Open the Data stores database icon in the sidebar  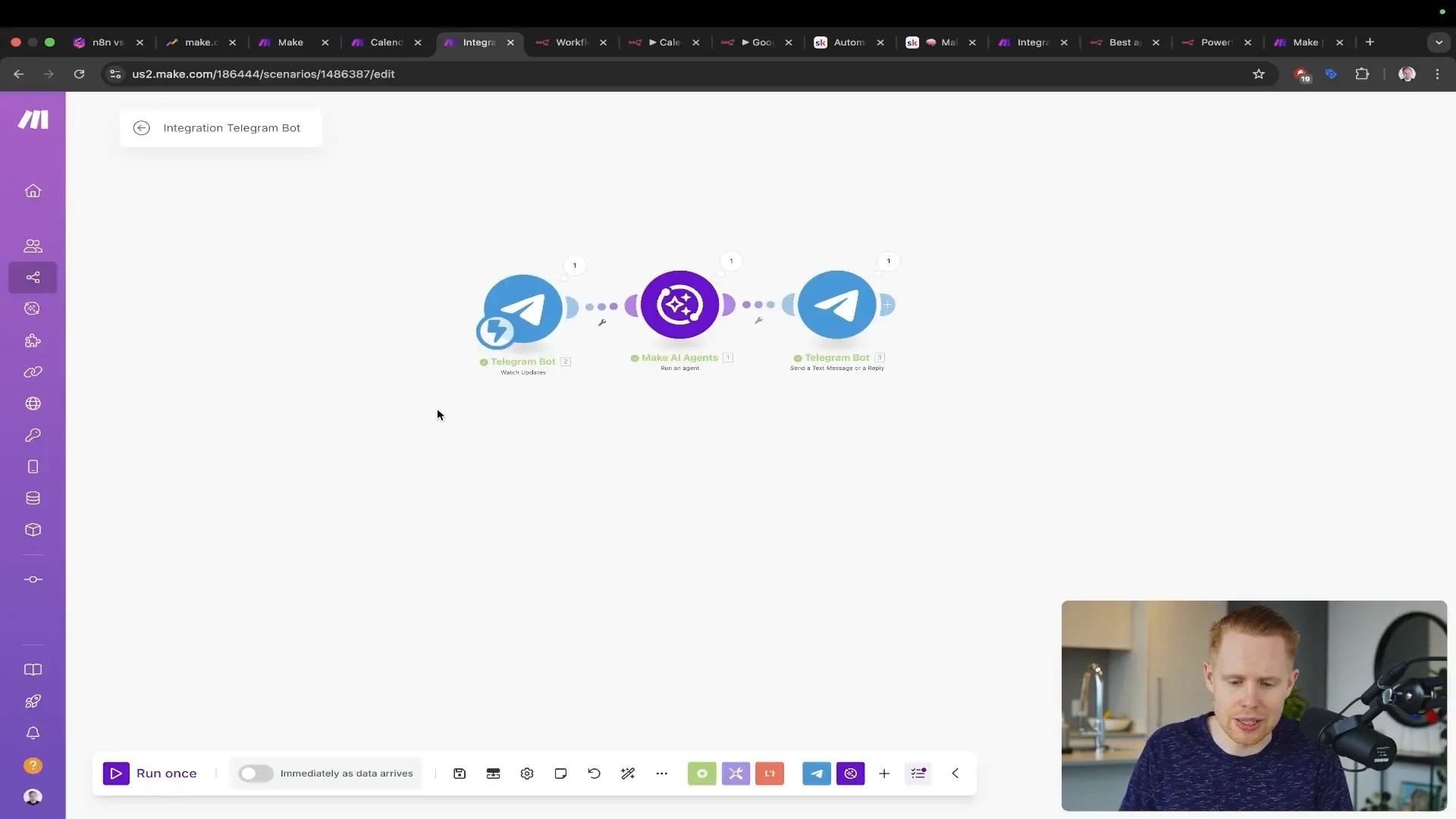click(x=33, y=498)
